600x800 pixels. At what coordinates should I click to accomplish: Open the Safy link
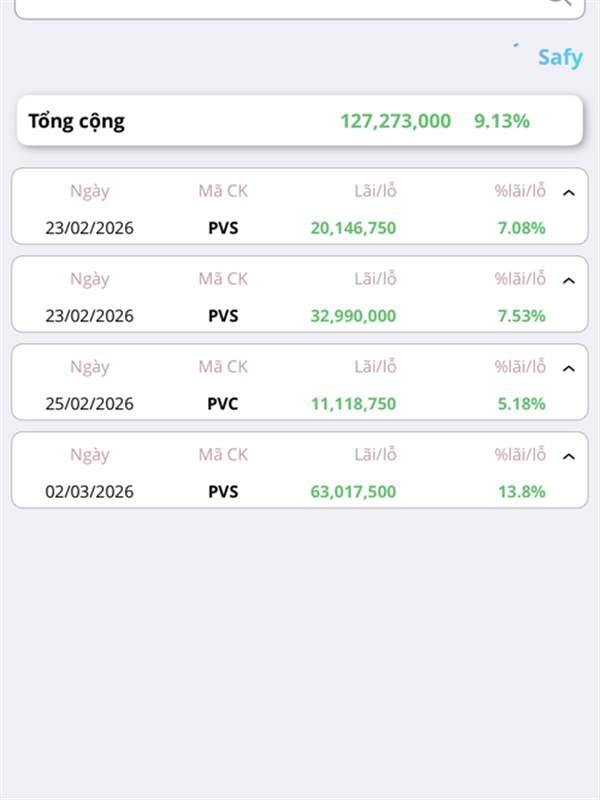tap(559, 57)
